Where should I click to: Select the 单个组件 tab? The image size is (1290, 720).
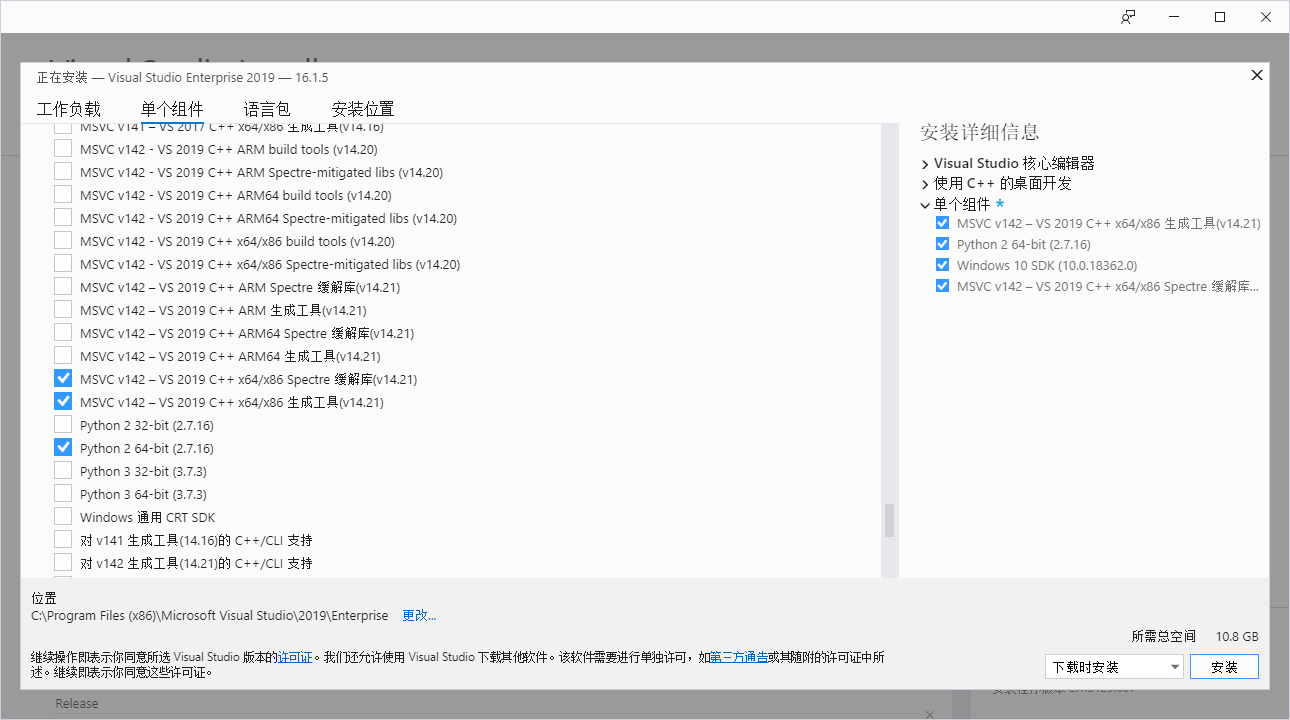(x=172, y=109)
